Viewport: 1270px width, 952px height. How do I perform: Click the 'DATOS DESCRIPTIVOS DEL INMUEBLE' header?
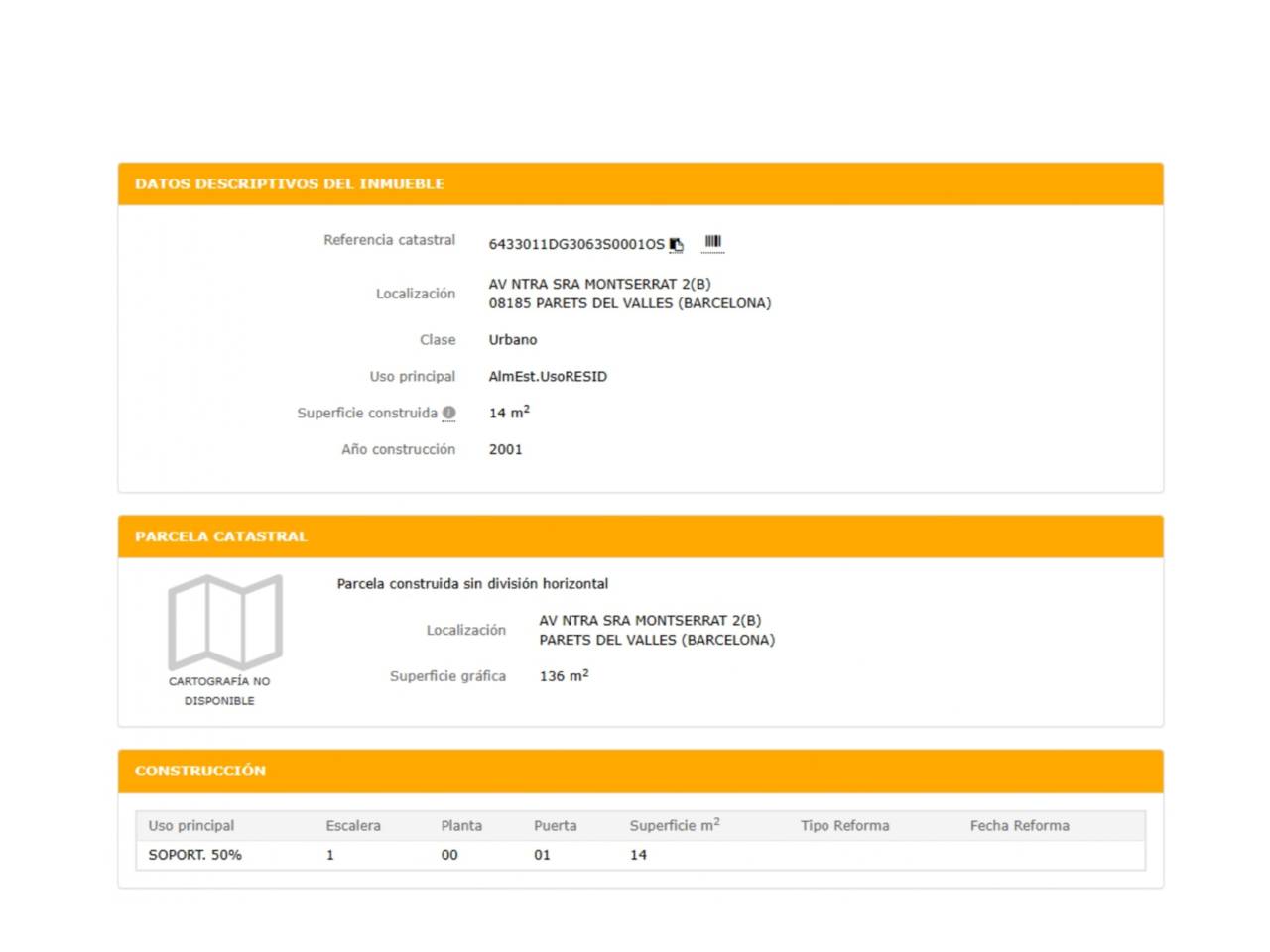coord(290,184)
